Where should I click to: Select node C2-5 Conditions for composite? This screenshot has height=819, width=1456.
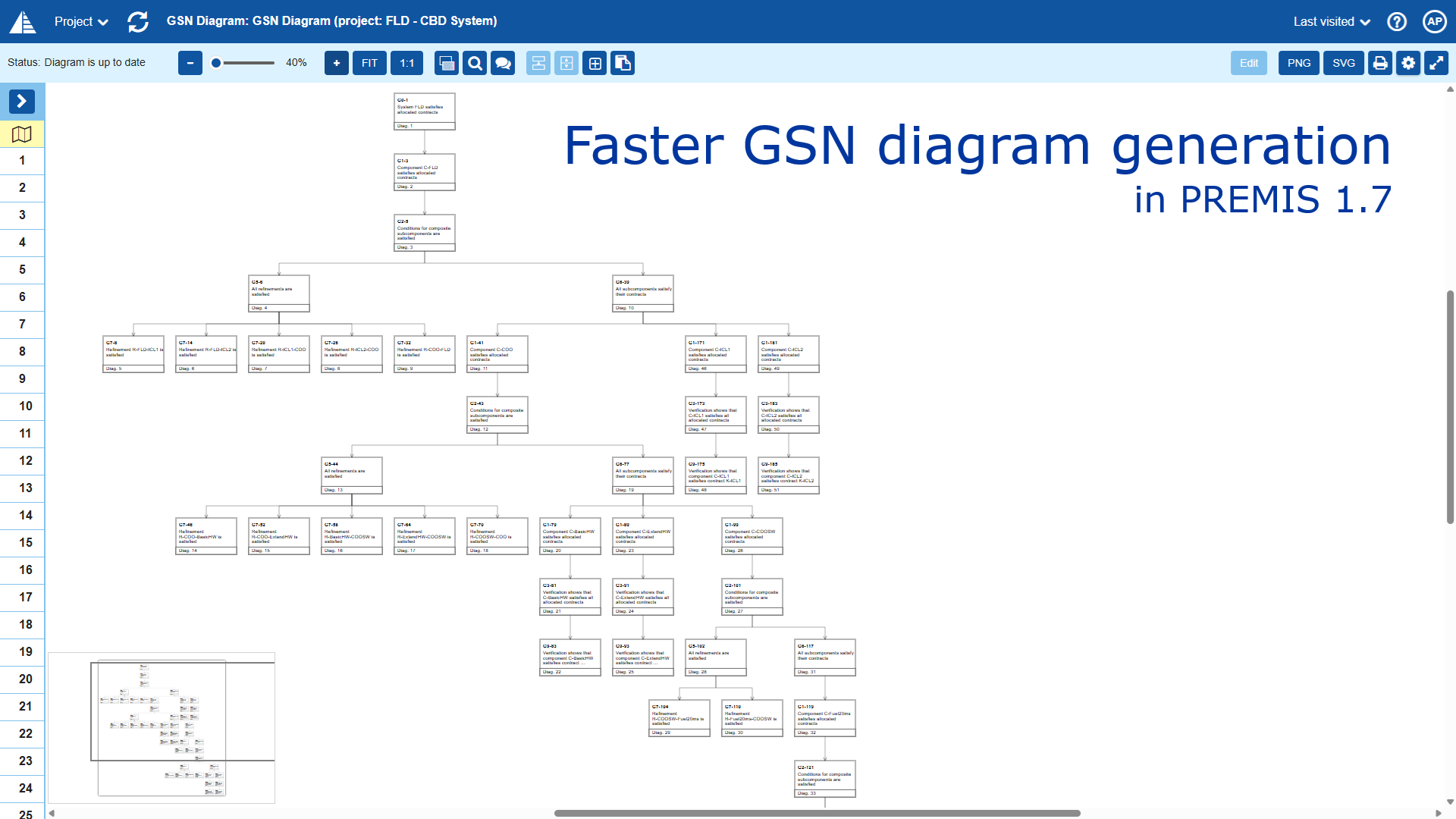pyautogui.click(x=425, y=233)
